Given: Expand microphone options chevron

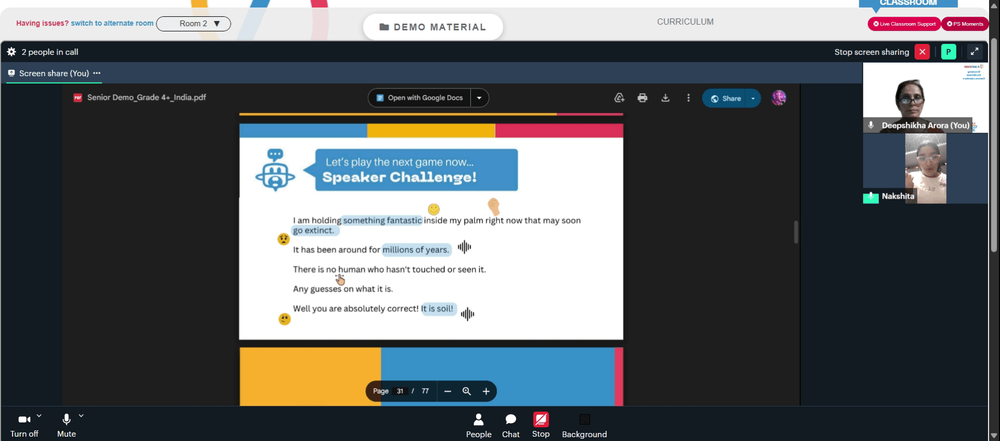Looking at the screenshot, I should tap(81, 415).
